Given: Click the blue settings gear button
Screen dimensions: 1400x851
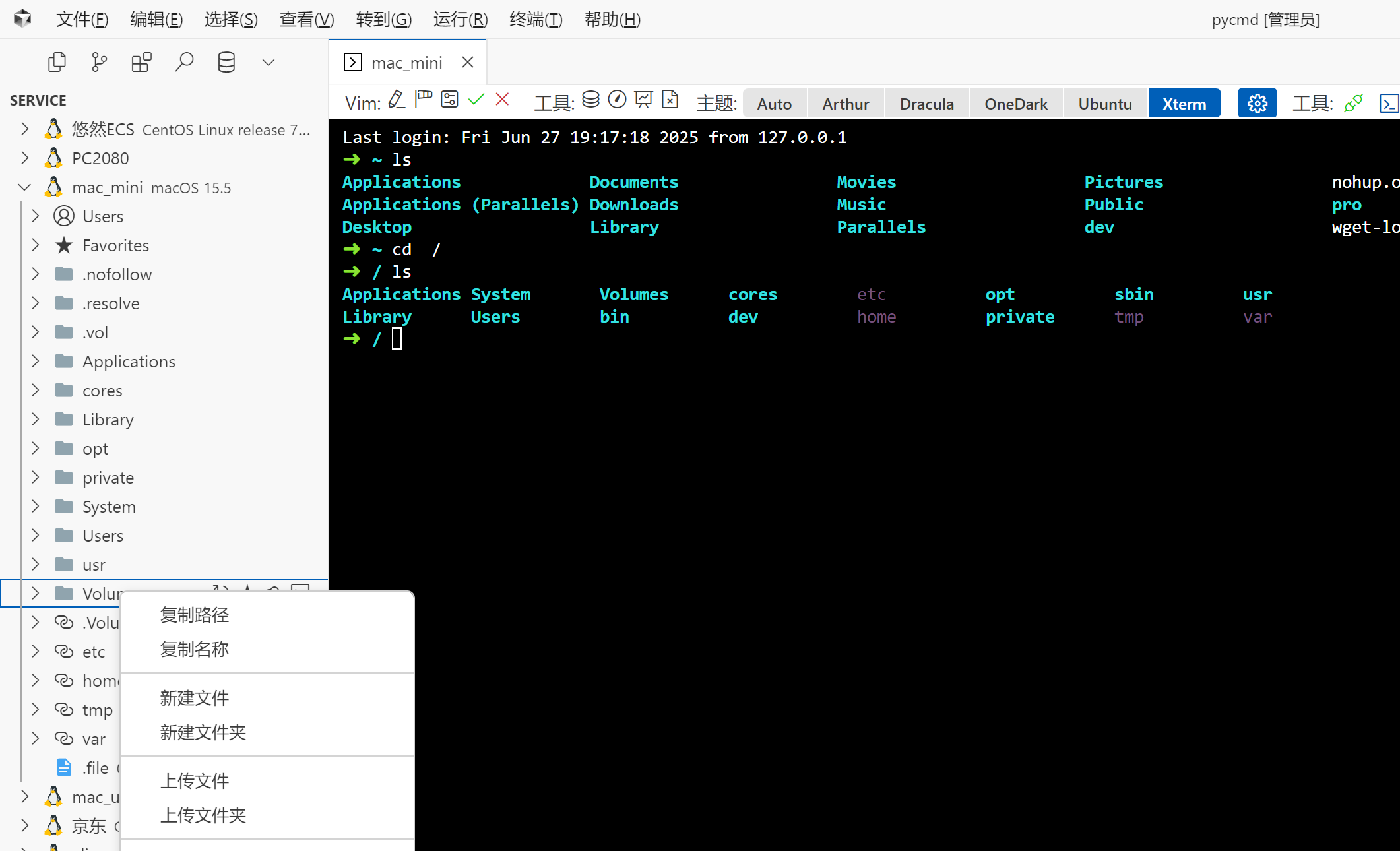Looking at the screenshot, I should point(1257,104).
